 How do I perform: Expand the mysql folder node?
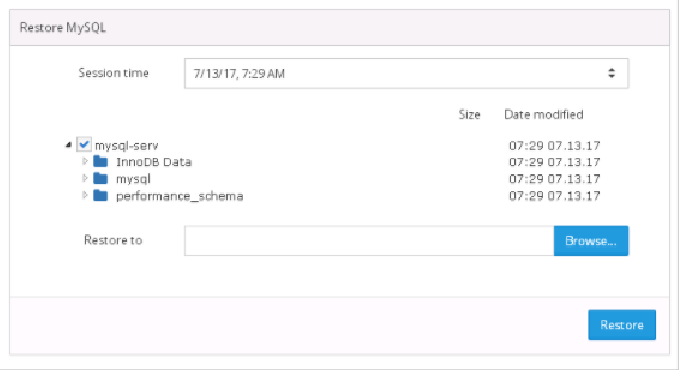[85, 178]
